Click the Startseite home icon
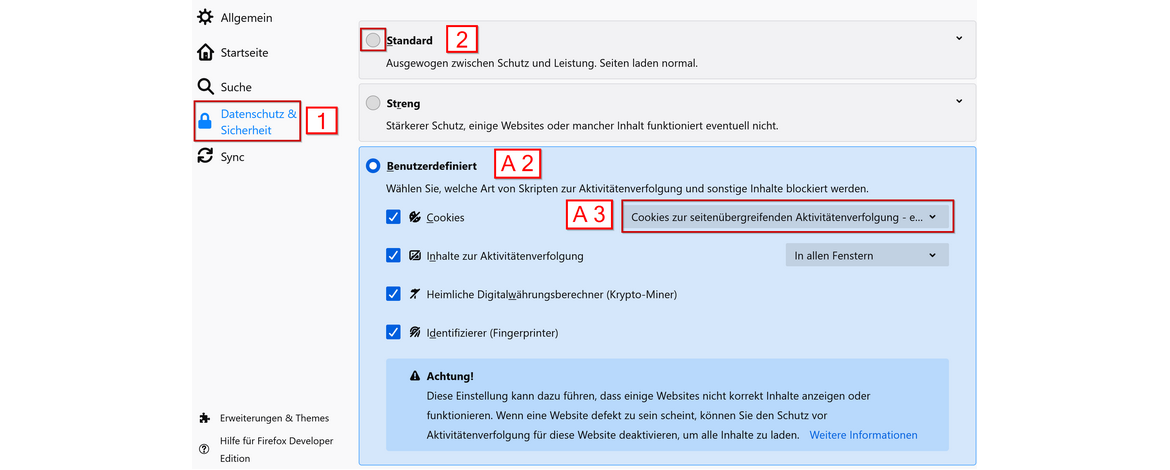The height and width of the screenshot is (470, 1170). pyautogui.click(x=205, y=52)
